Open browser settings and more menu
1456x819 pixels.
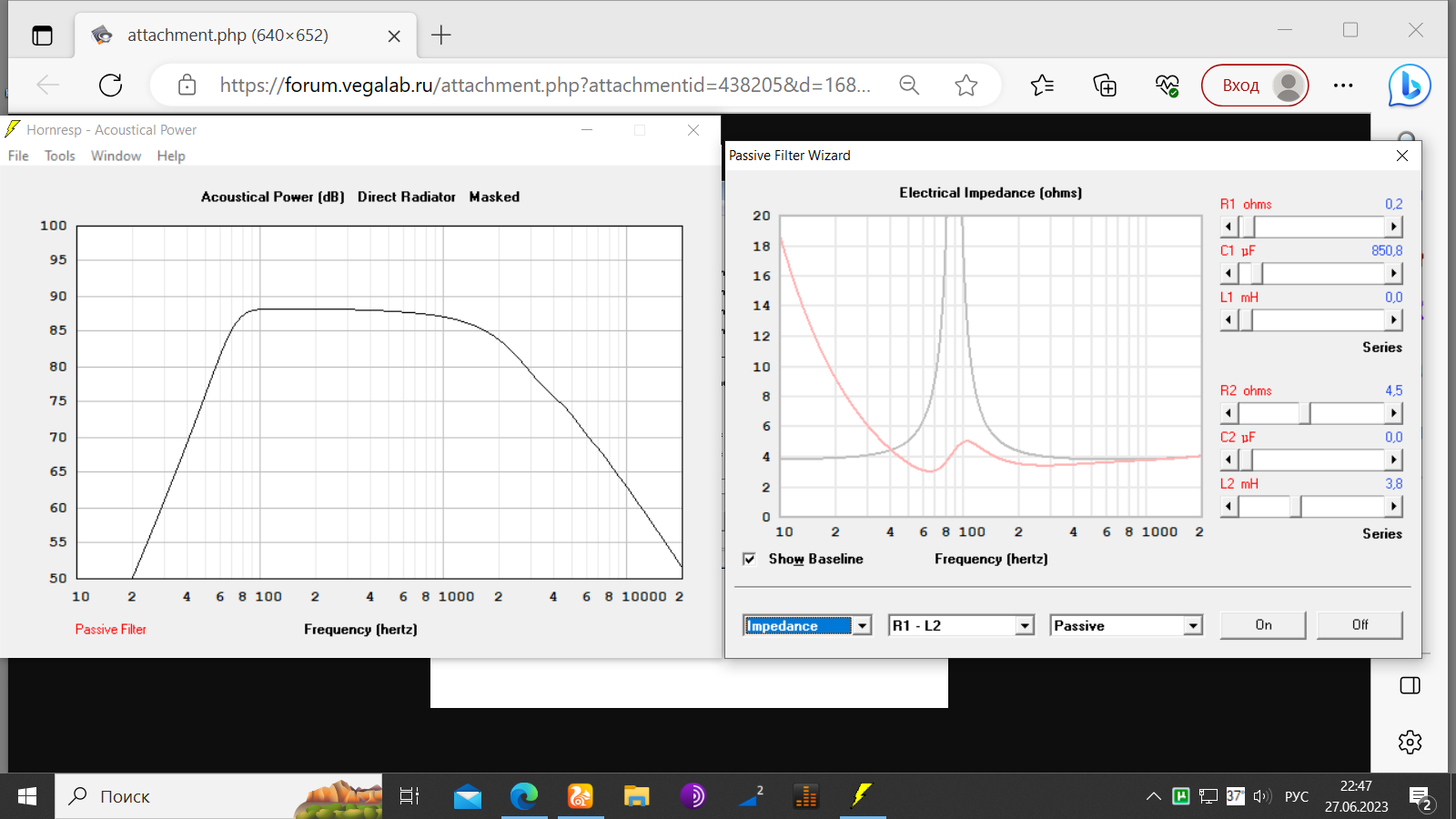1343,86
